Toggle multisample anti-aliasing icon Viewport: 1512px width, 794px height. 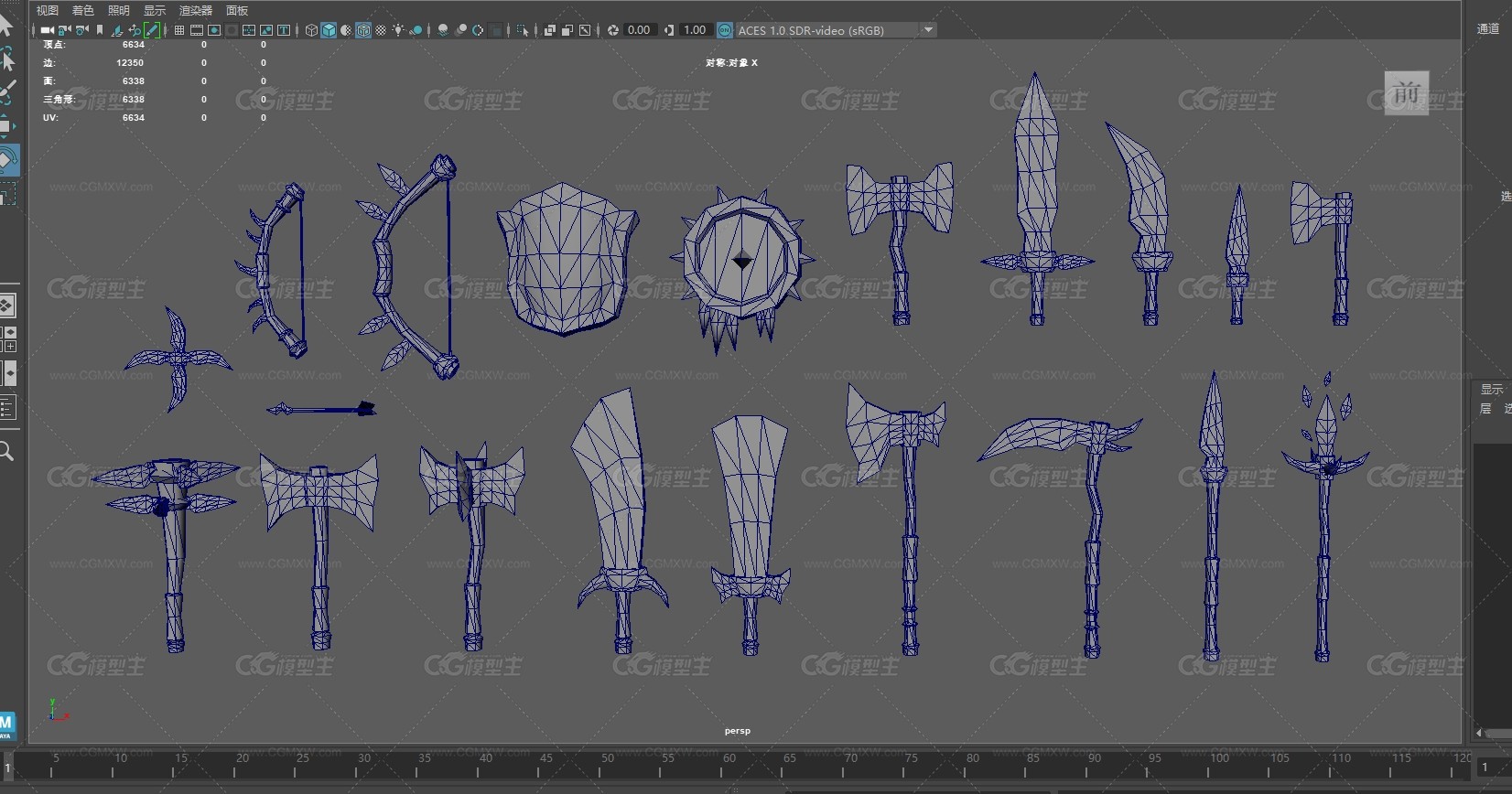point(478,30)
